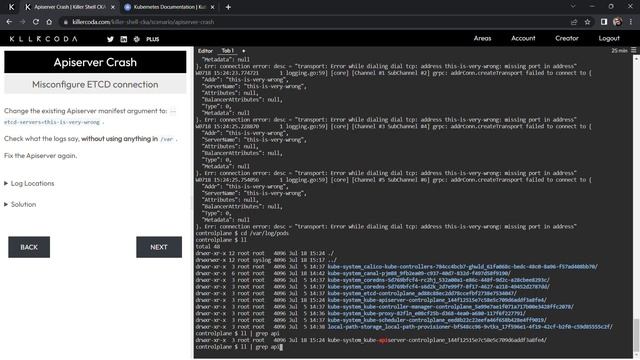Click the kube-system_kube-scheduler-controlplane directory entry
Screen dimensions: 640x360
point(437,320)
